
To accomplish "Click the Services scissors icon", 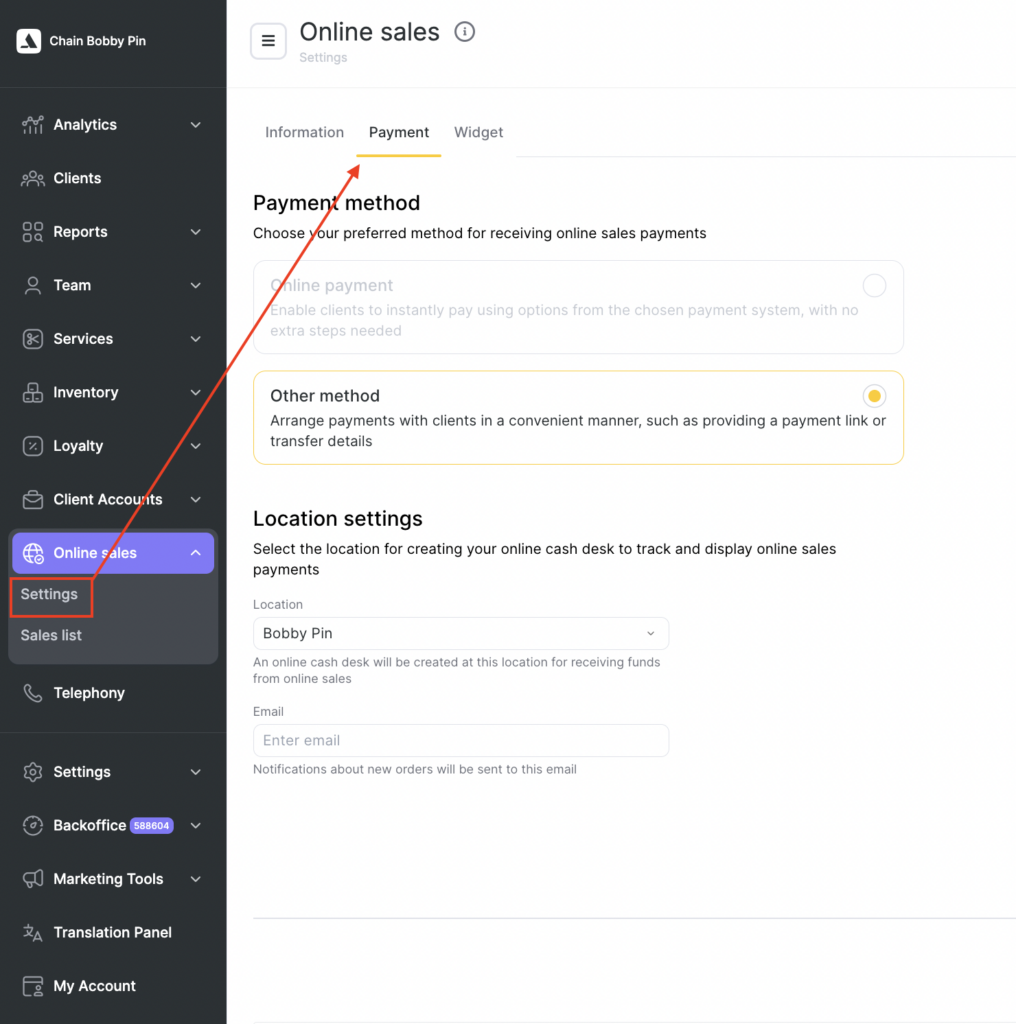I will 33,339.
